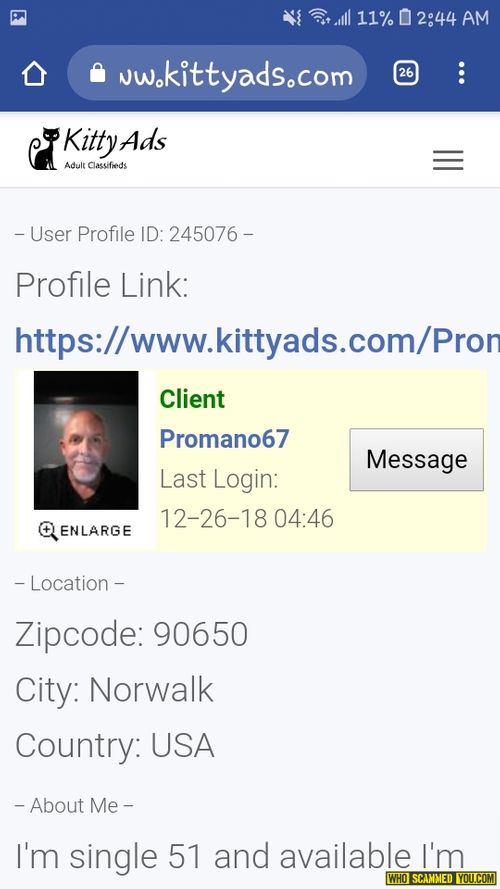Screen dimensions: 500x889
Task: Click the Message button
Action: click(x=417, y=459)
